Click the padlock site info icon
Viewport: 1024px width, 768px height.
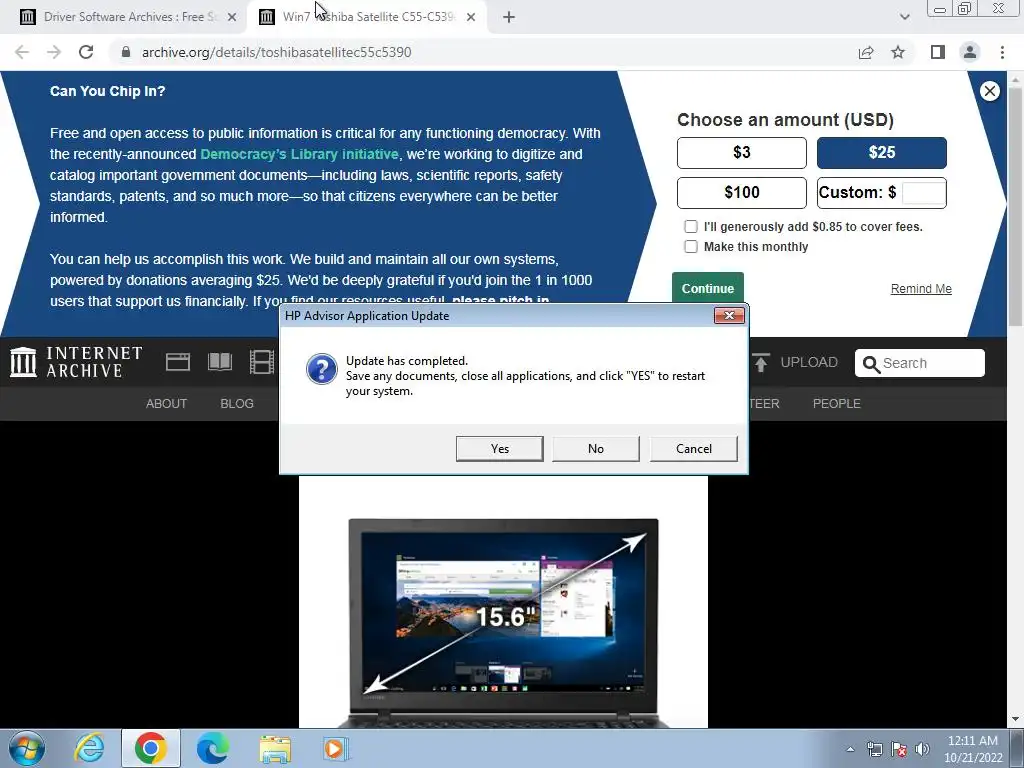click(126, 52)
